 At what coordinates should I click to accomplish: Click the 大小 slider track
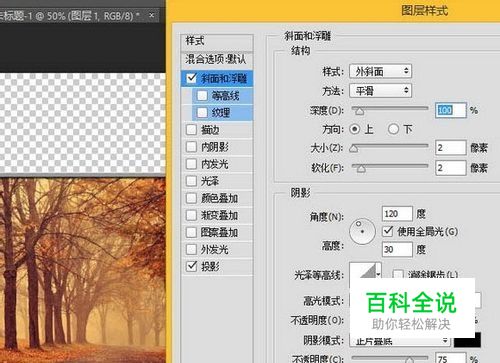click(390, 146)
